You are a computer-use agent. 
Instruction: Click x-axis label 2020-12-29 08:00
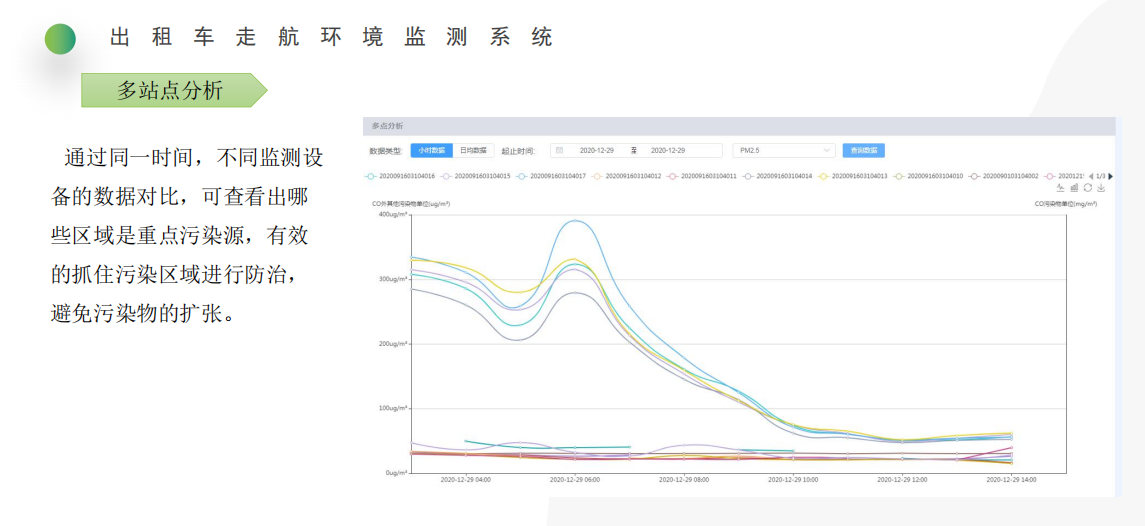(683, 481)
